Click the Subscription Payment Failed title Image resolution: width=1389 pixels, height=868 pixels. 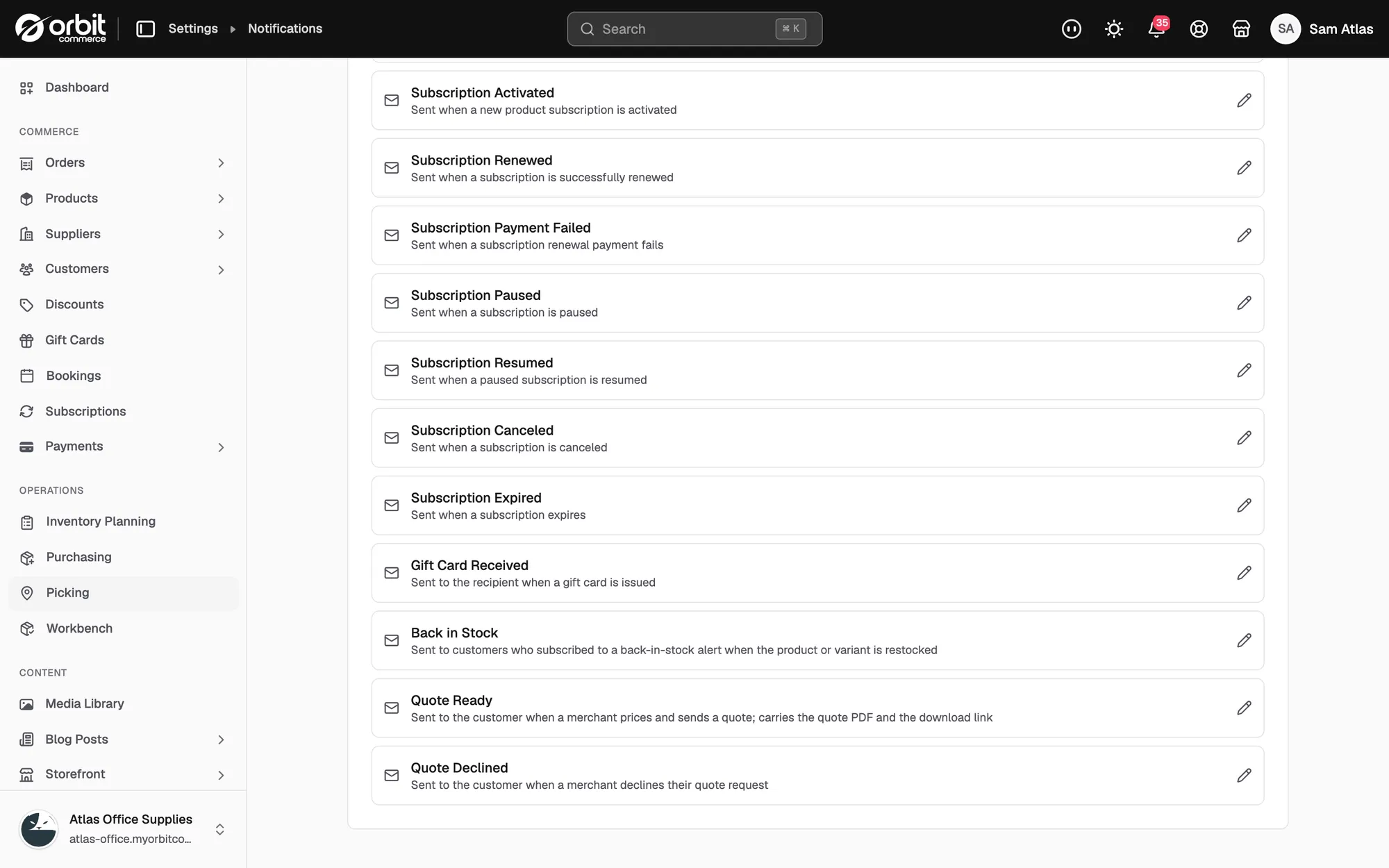(501, 228)
